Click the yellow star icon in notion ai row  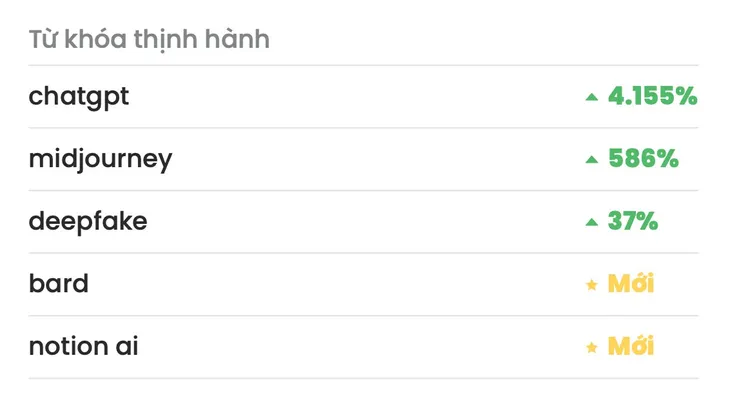[x=592, y=347]
